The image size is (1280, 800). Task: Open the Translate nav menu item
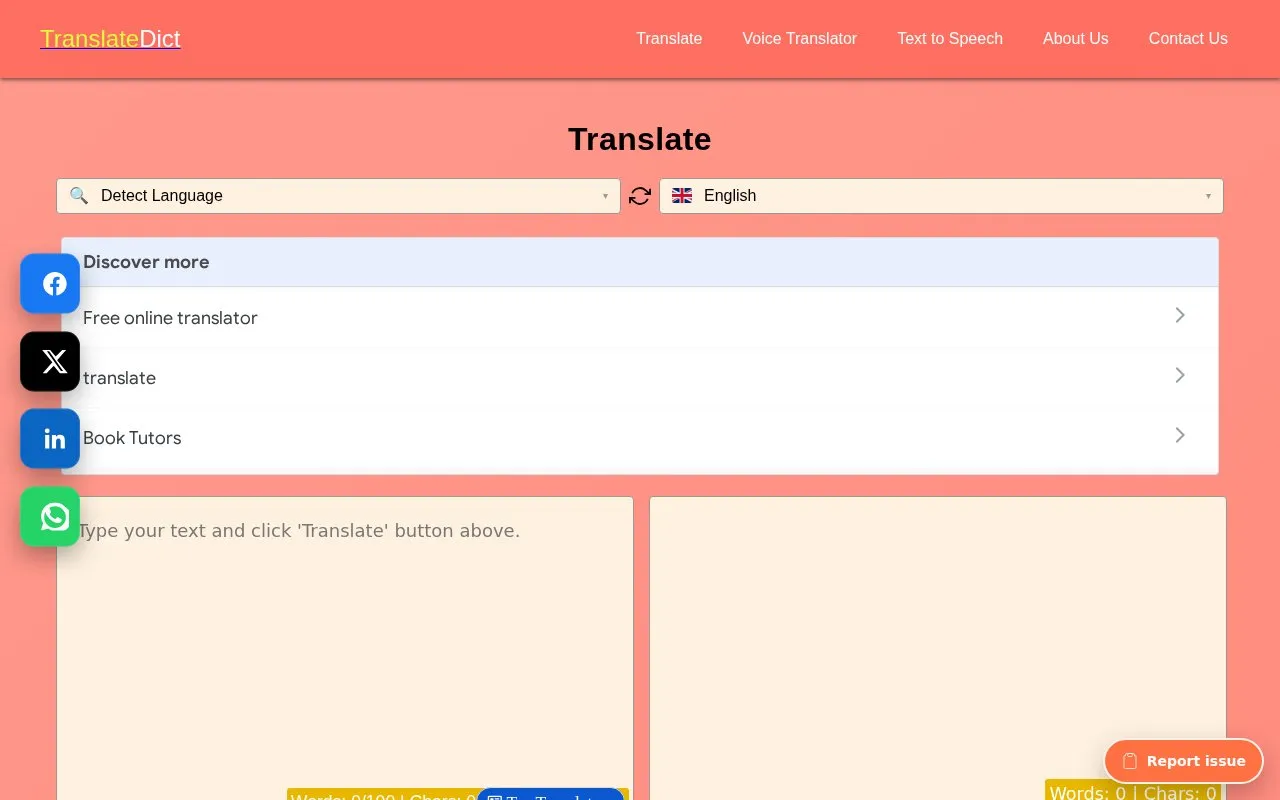[669, 38]
